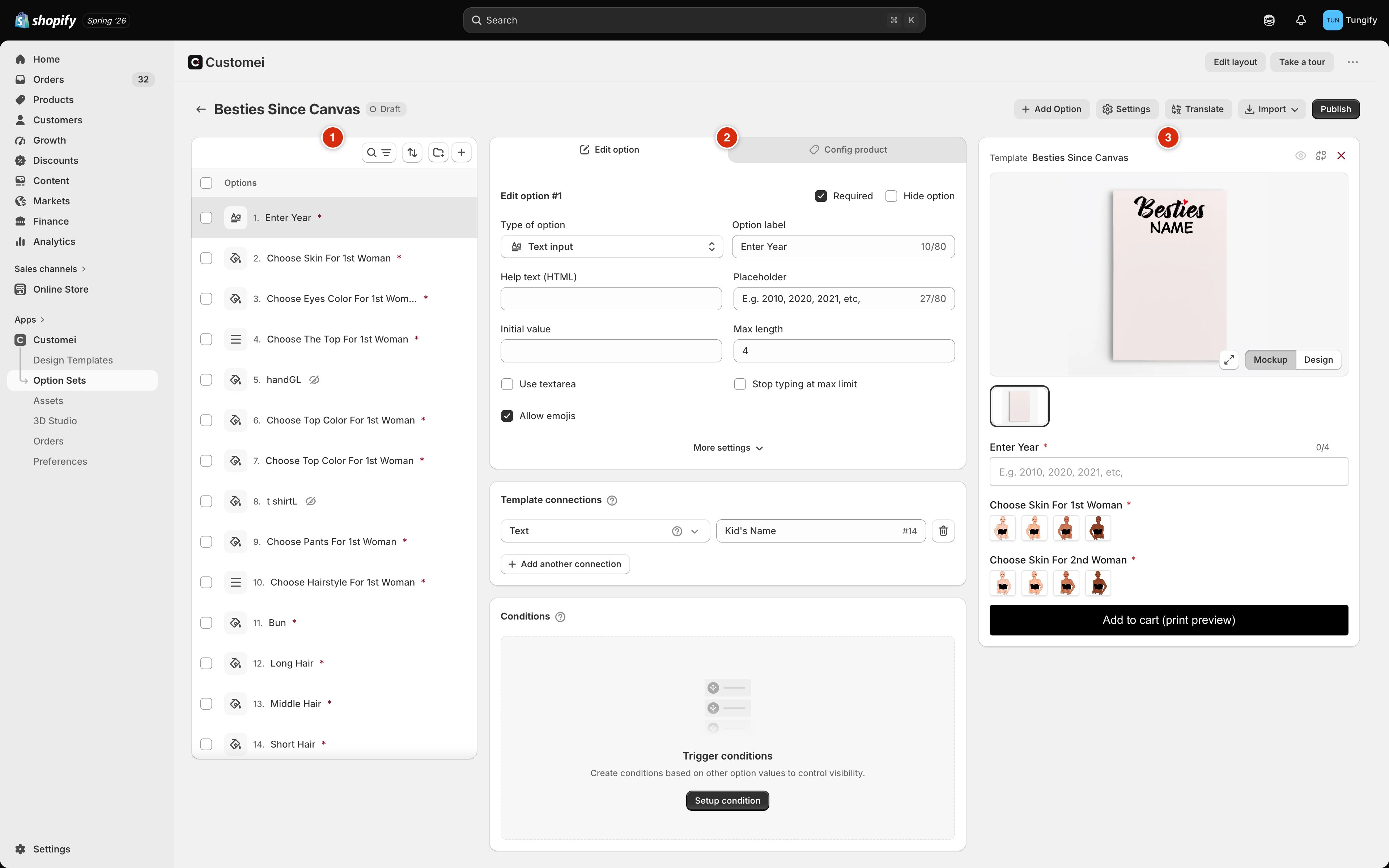
Task: Click the list icon for Choose Hairstyle For 1st Woman
Action: point(235,582)
